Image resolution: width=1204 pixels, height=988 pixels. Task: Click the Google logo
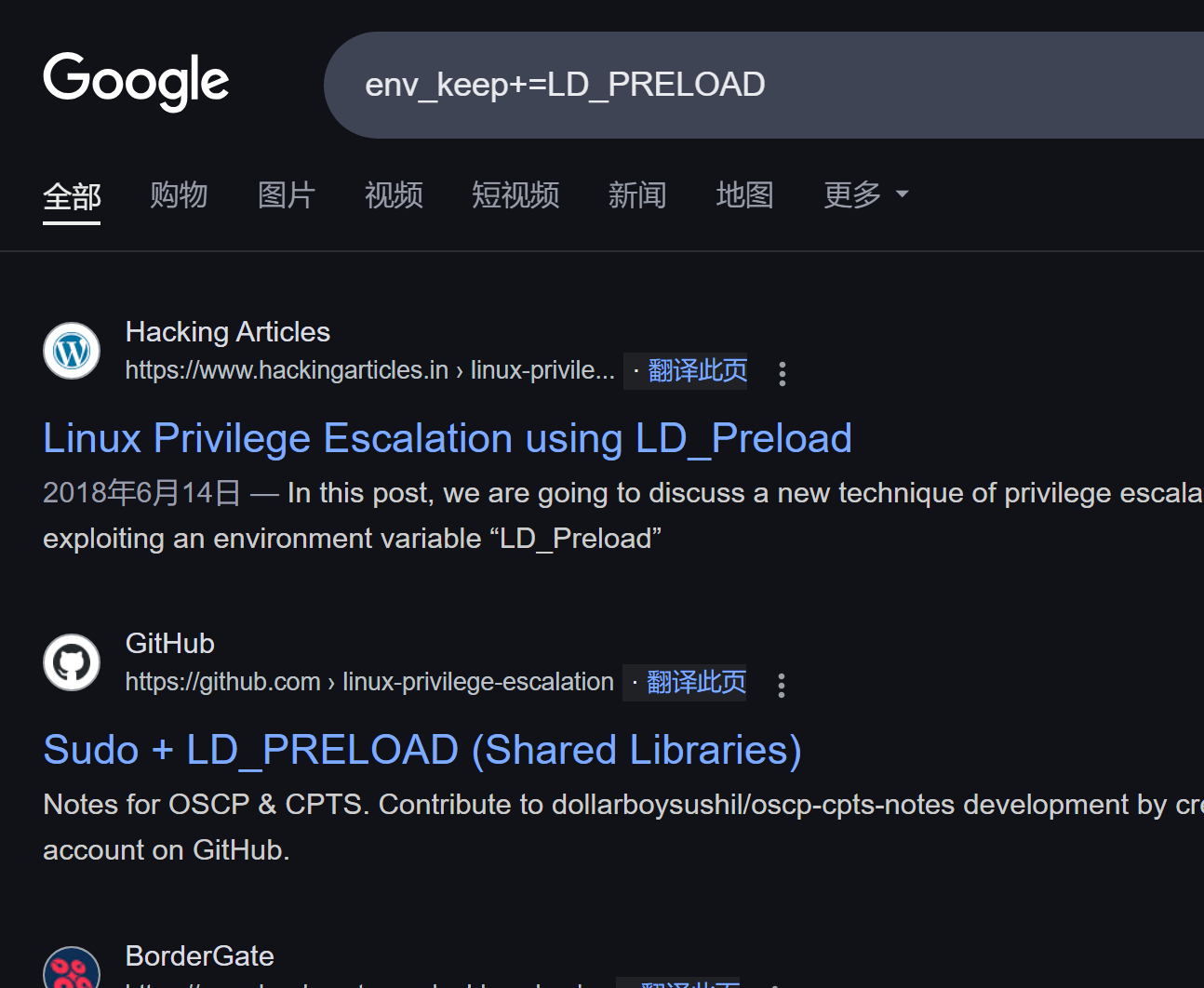pos(136,82)
